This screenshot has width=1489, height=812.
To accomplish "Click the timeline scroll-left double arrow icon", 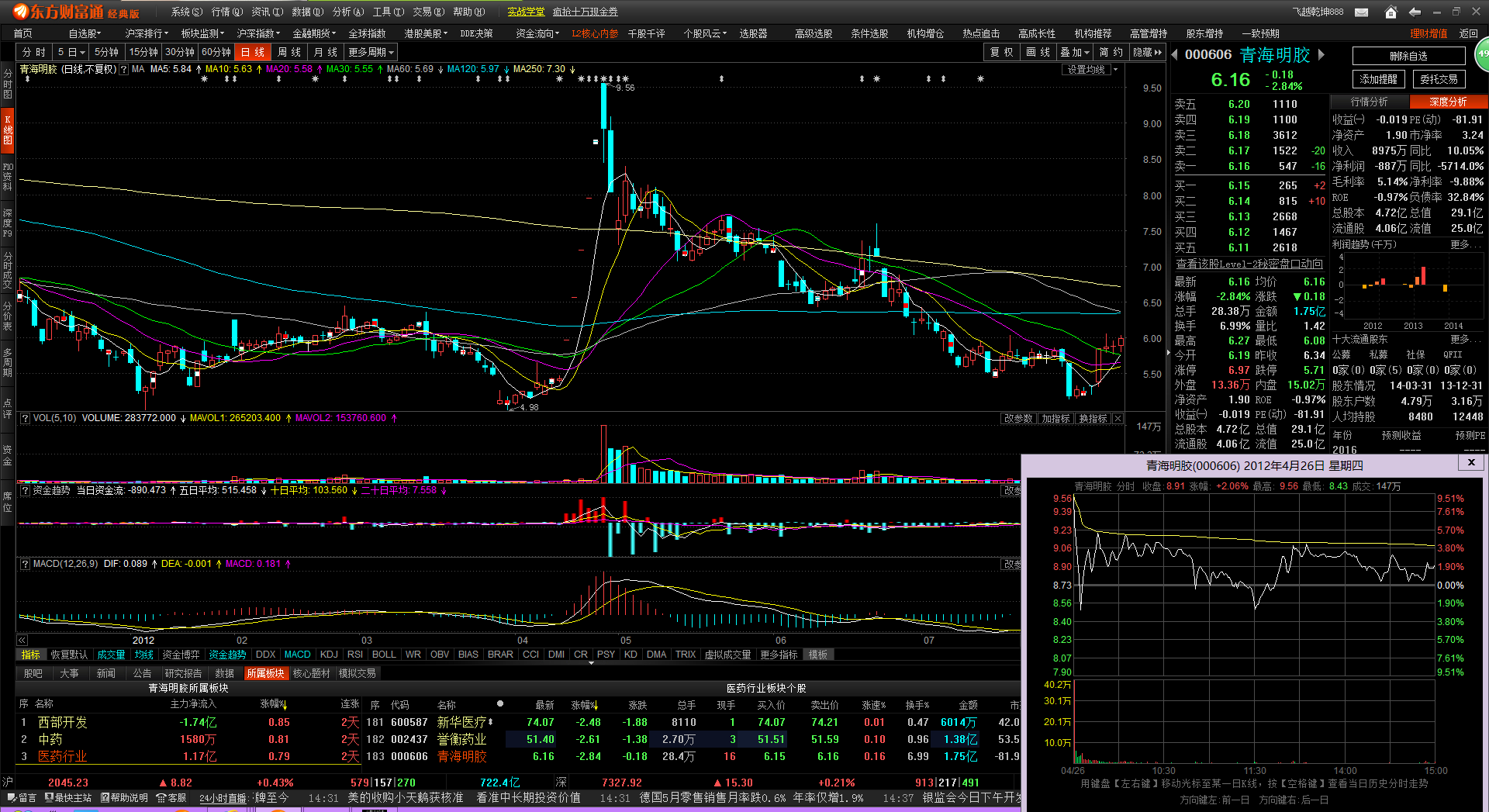I will pyautogui.click(x=22, y=641).
